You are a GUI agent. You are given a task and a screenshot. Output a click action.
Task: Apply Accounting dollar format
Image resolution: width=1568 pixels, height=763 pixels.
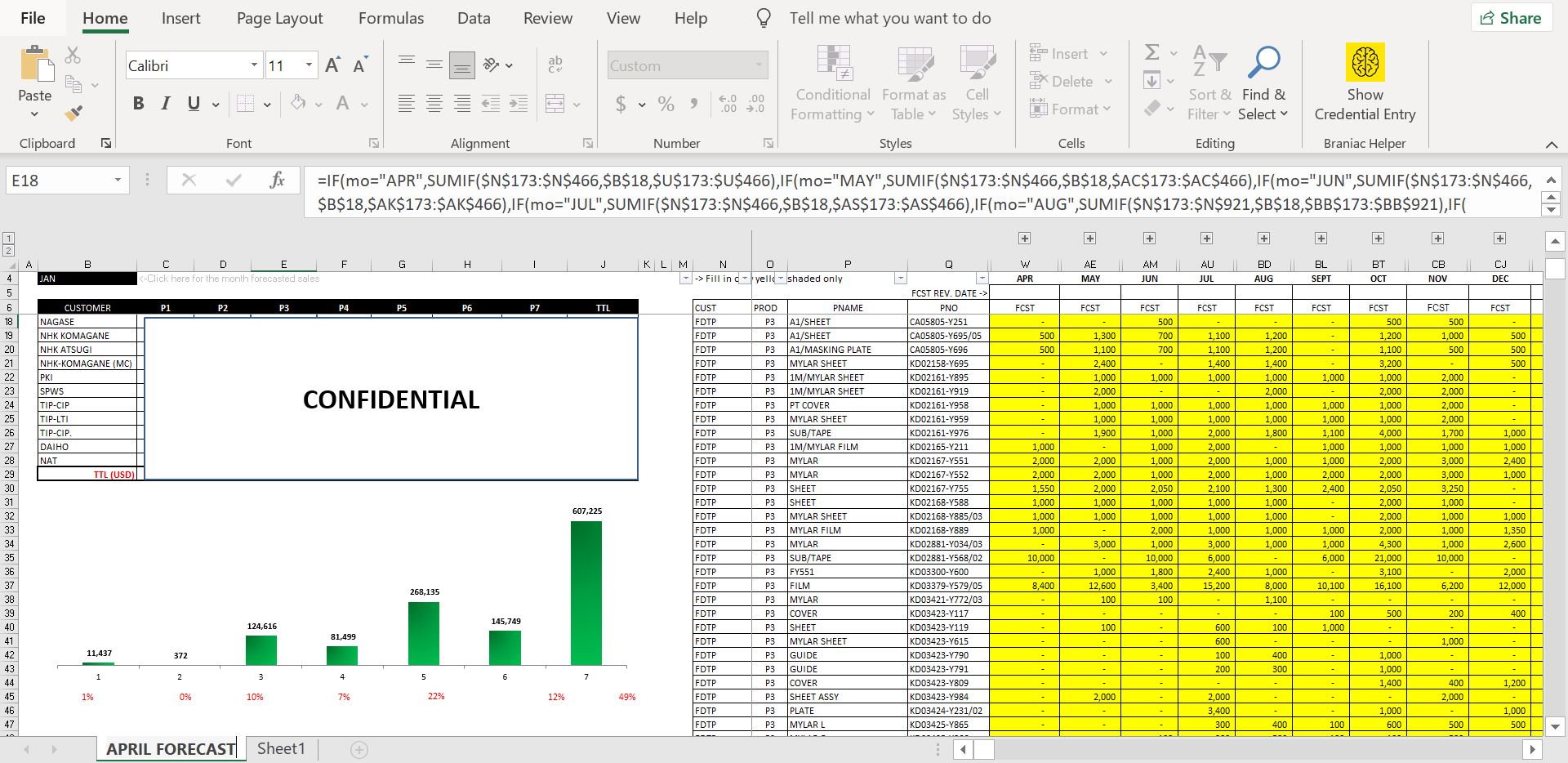click(621, 104)
